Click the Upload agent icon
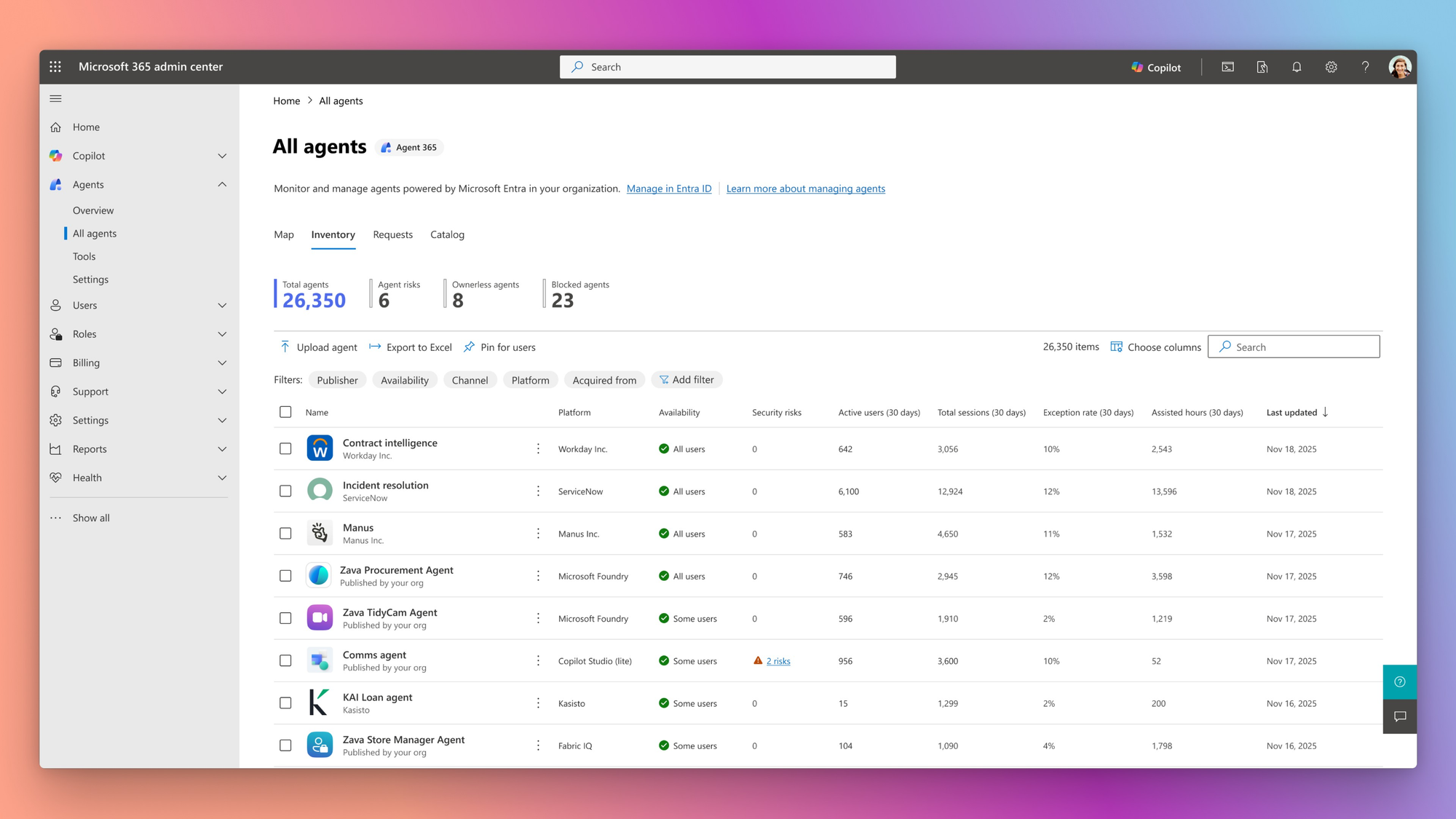This screenshot has height=819, width=1456. (x=285, y=347)
